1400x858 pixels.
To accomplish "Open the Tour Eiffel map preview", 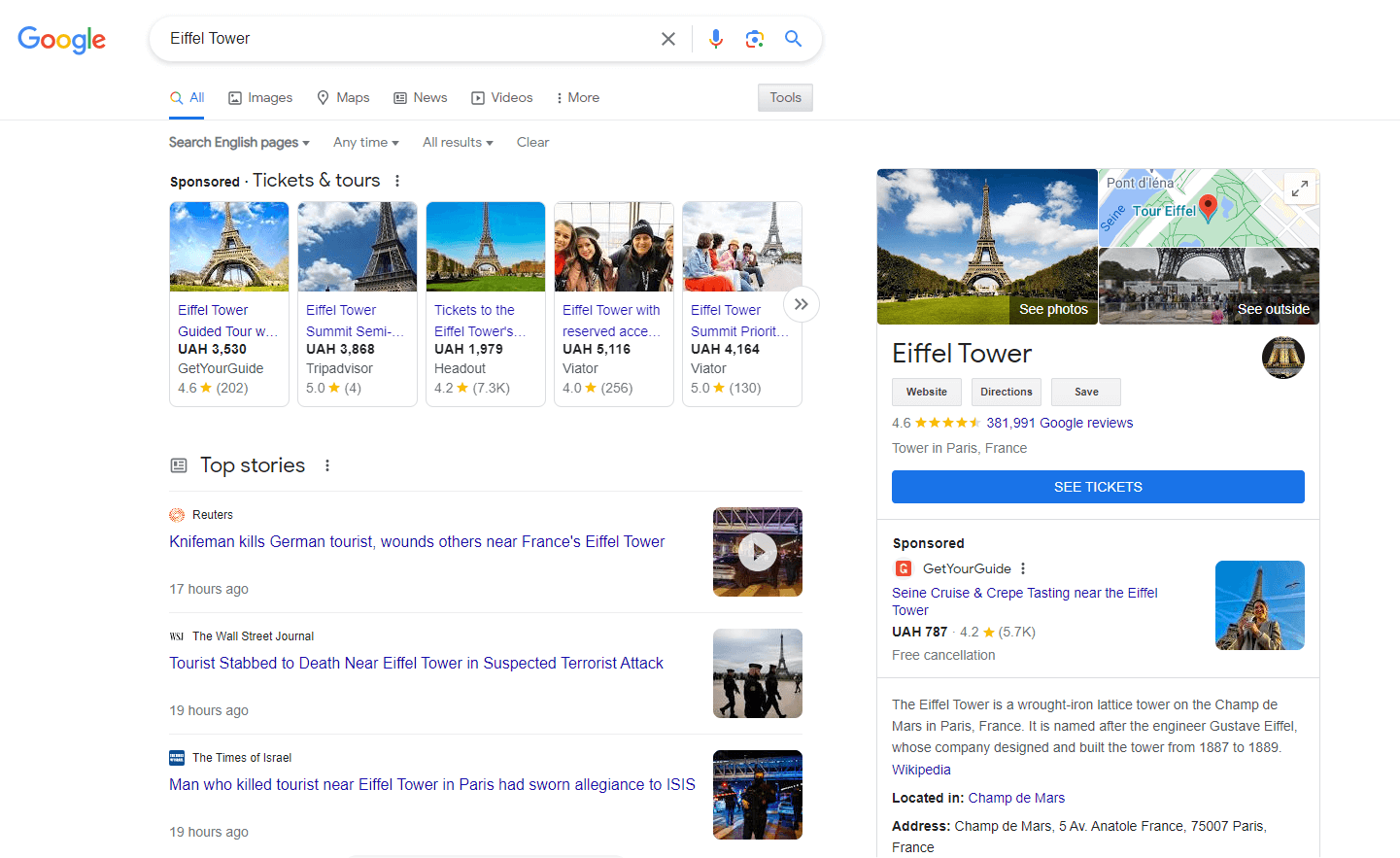I will 1209,208.
